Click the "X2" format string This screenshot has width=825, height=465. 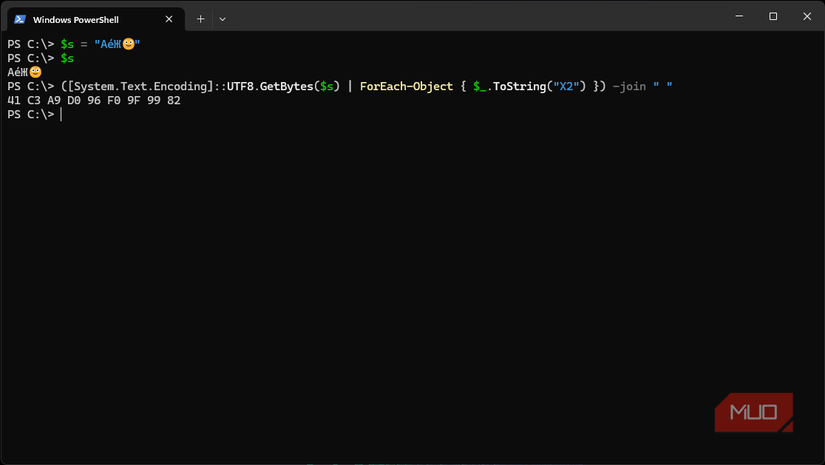566,86
